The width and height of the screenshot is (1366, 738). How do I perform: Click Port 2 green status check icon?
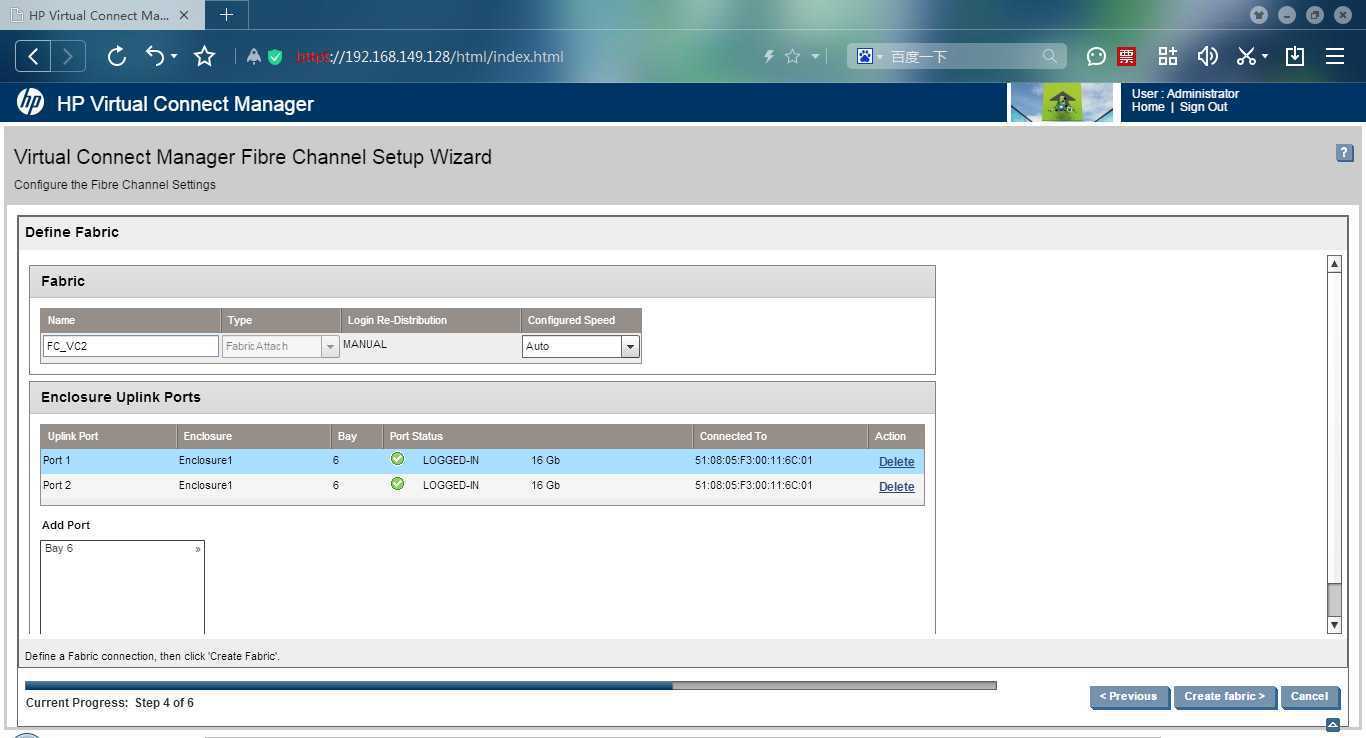397,484
